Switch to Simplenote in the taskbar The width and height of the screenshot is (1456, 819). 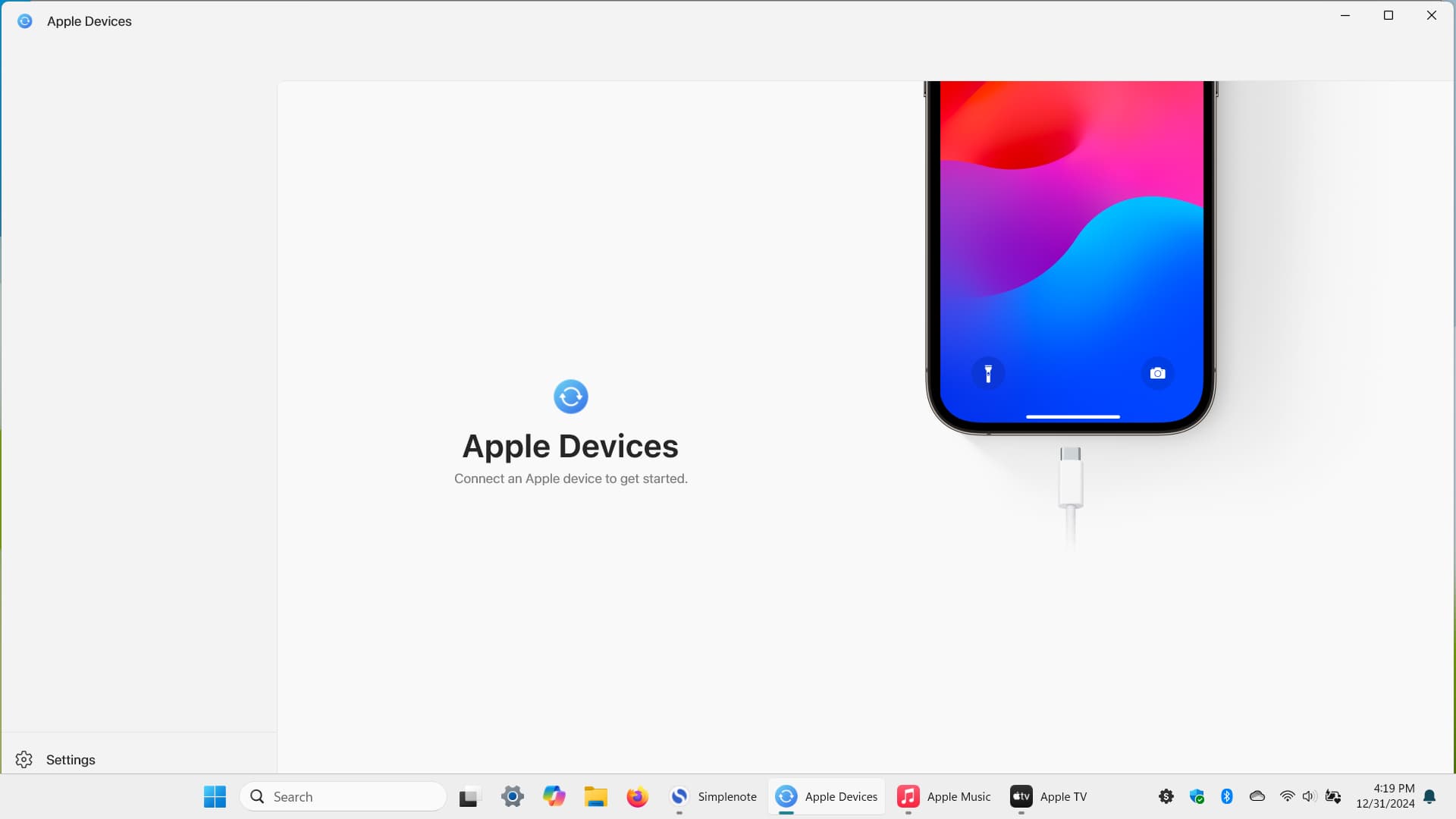coord(713,796)
